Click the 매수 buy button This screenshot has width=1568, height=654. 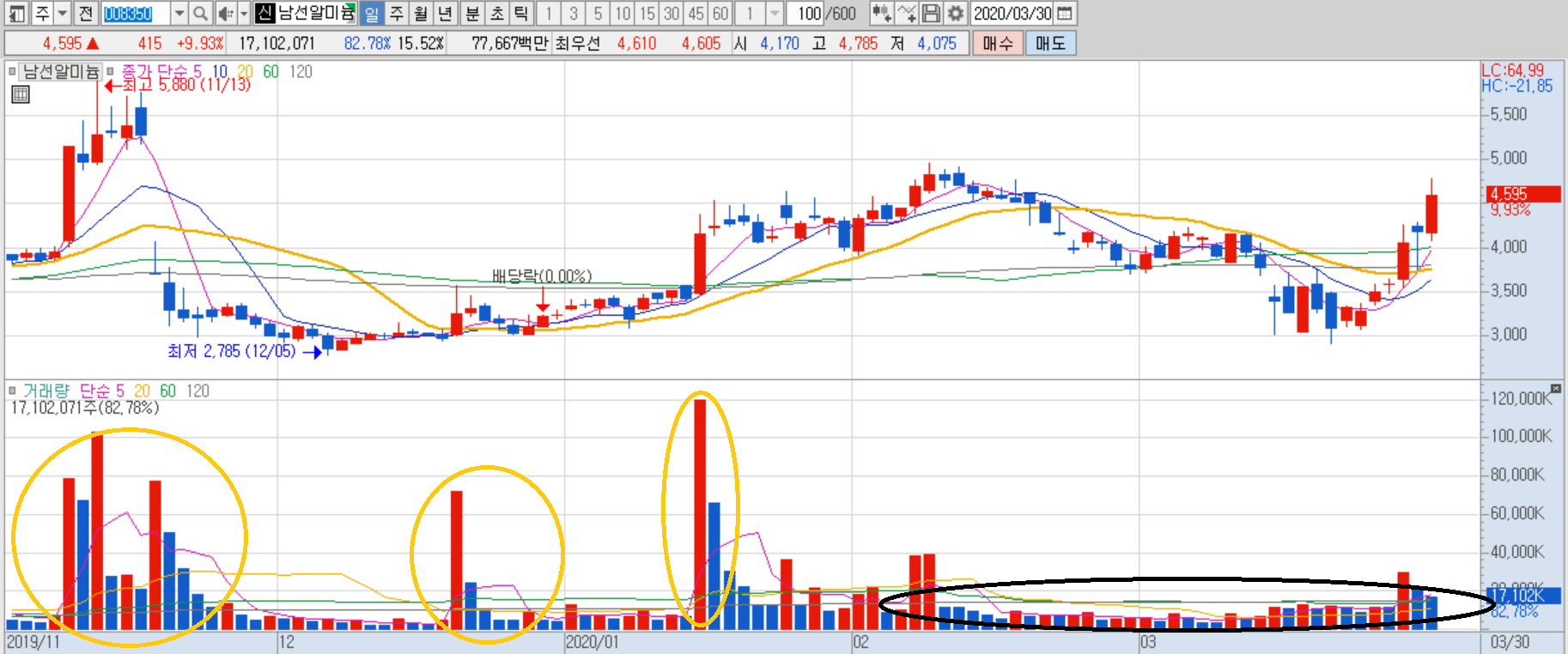pos(998,43)
